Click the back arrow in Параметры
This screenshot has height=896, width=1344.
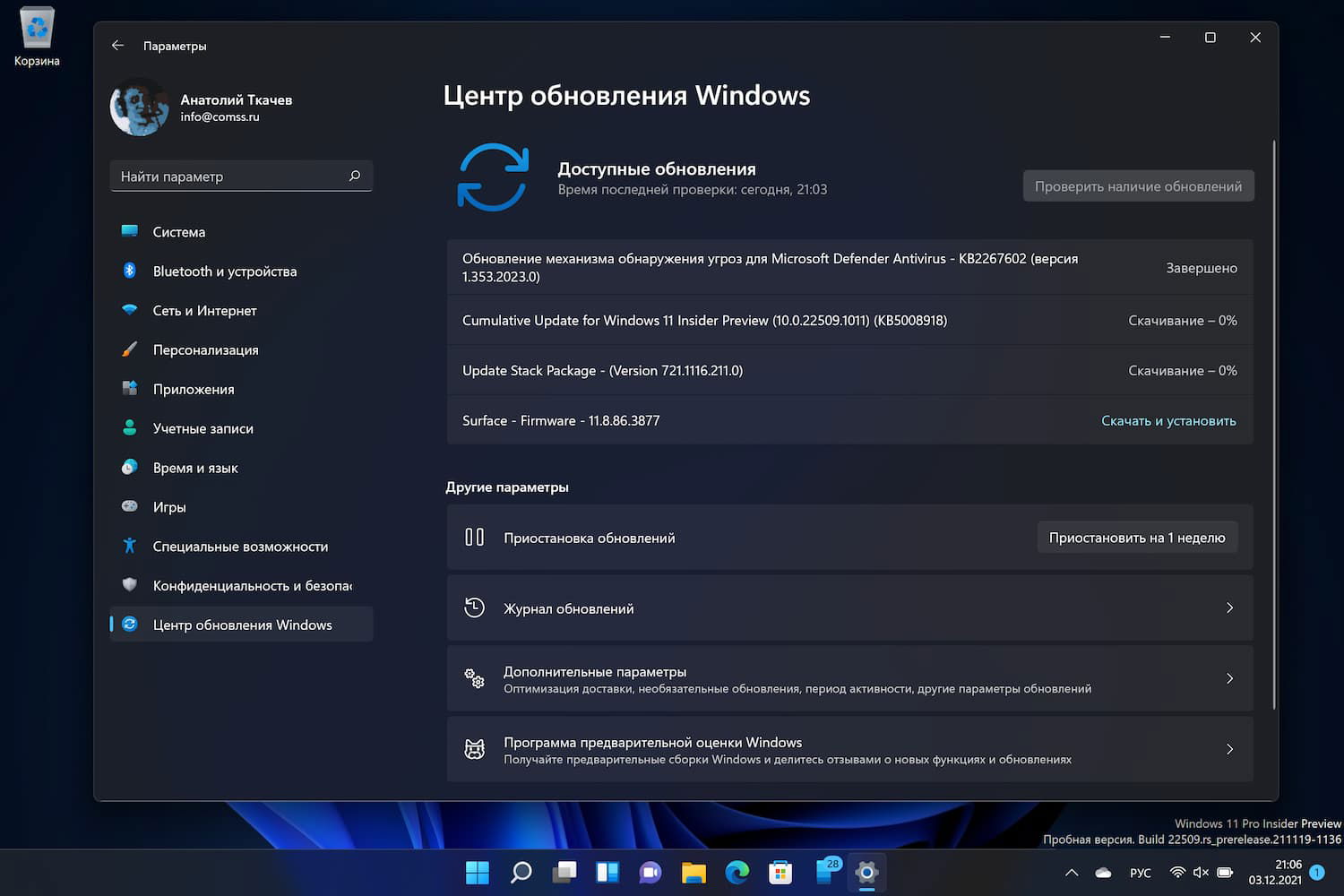pyautogui.click(x=117, y=45)
